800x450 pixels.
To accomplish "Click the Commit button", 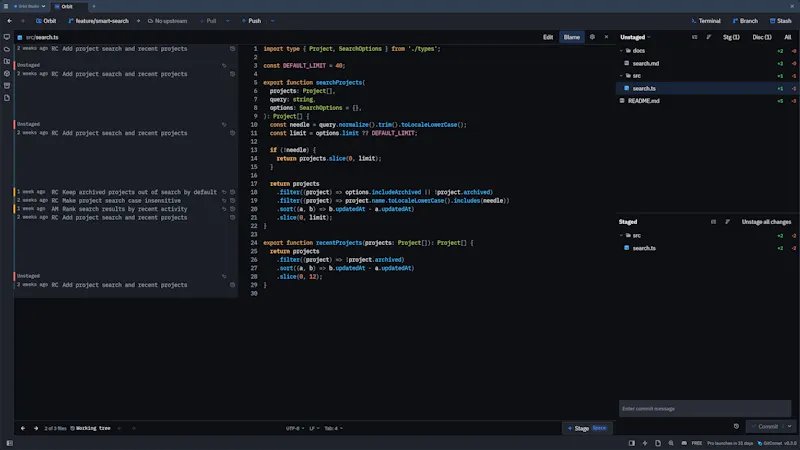I will 764,427.
